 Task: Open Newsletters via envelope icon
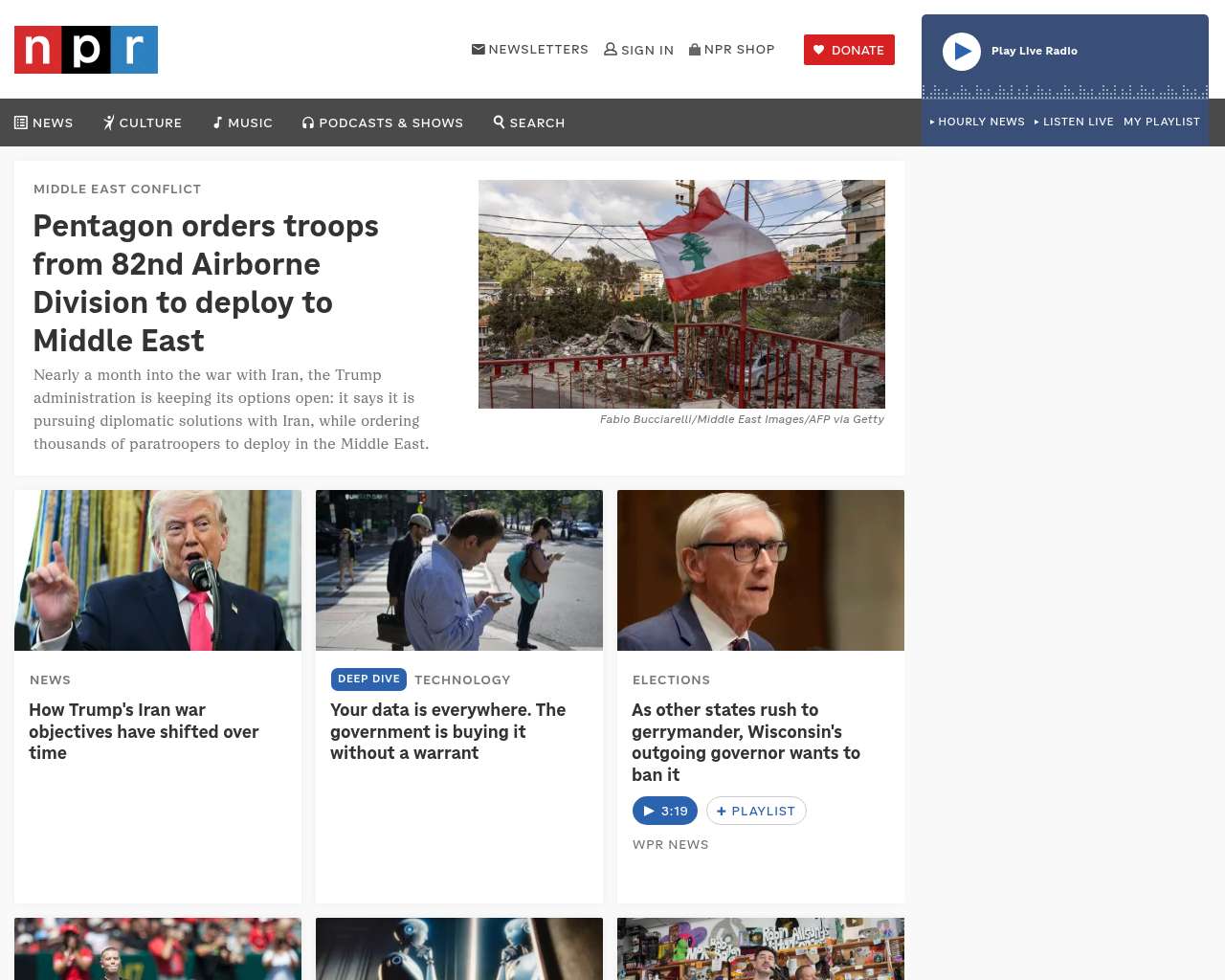[479, 49]
